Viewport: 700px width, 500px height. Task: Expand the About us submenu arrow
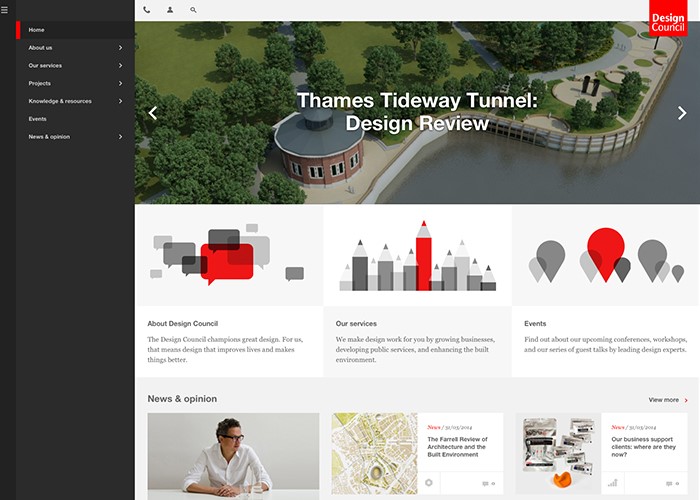(121, 48)
